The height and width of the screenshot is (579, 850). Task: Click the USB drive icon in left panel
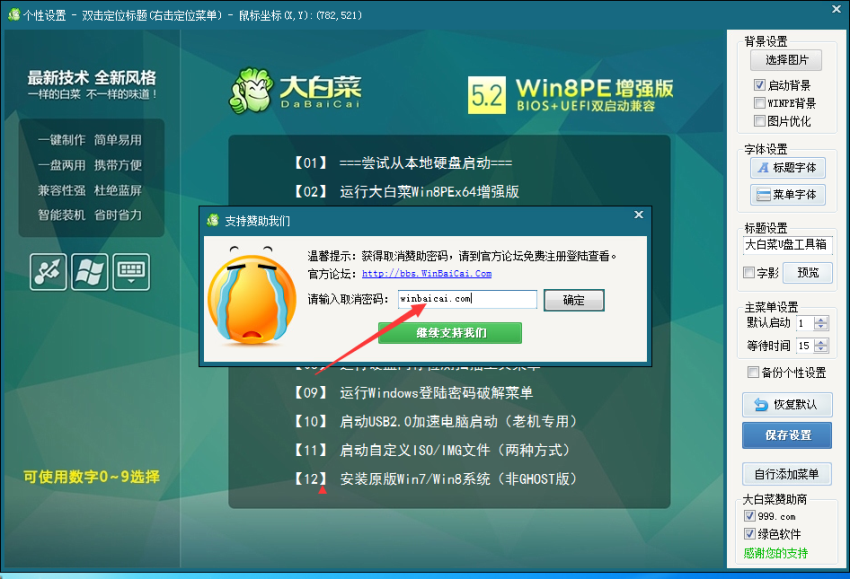pos(48,272)
